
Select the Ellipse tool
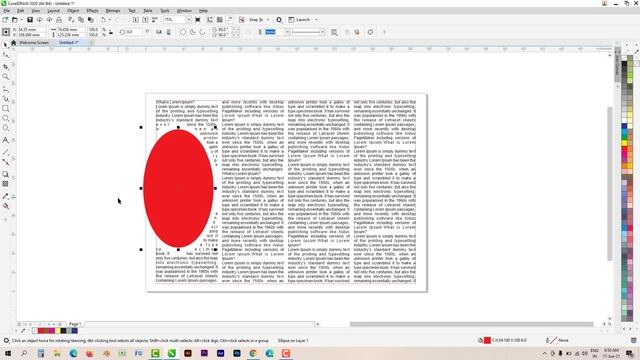pos(6,118)
